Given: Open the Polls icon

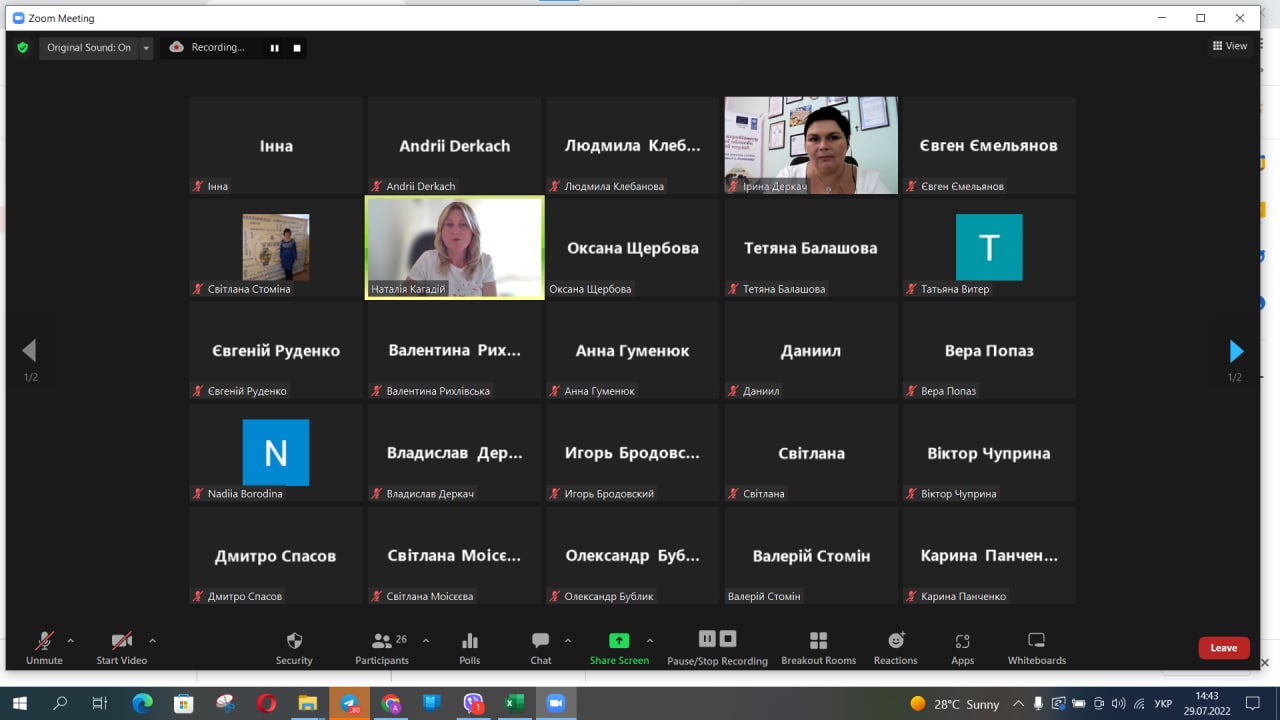Looking at the screenshot, I should [x=470, y=641].
